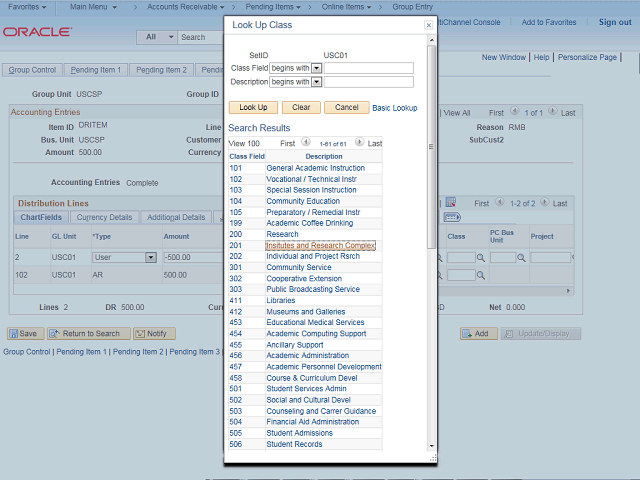Open Description operator dropdown
This screenshot has height=480, width=640.
coord(316,82)
